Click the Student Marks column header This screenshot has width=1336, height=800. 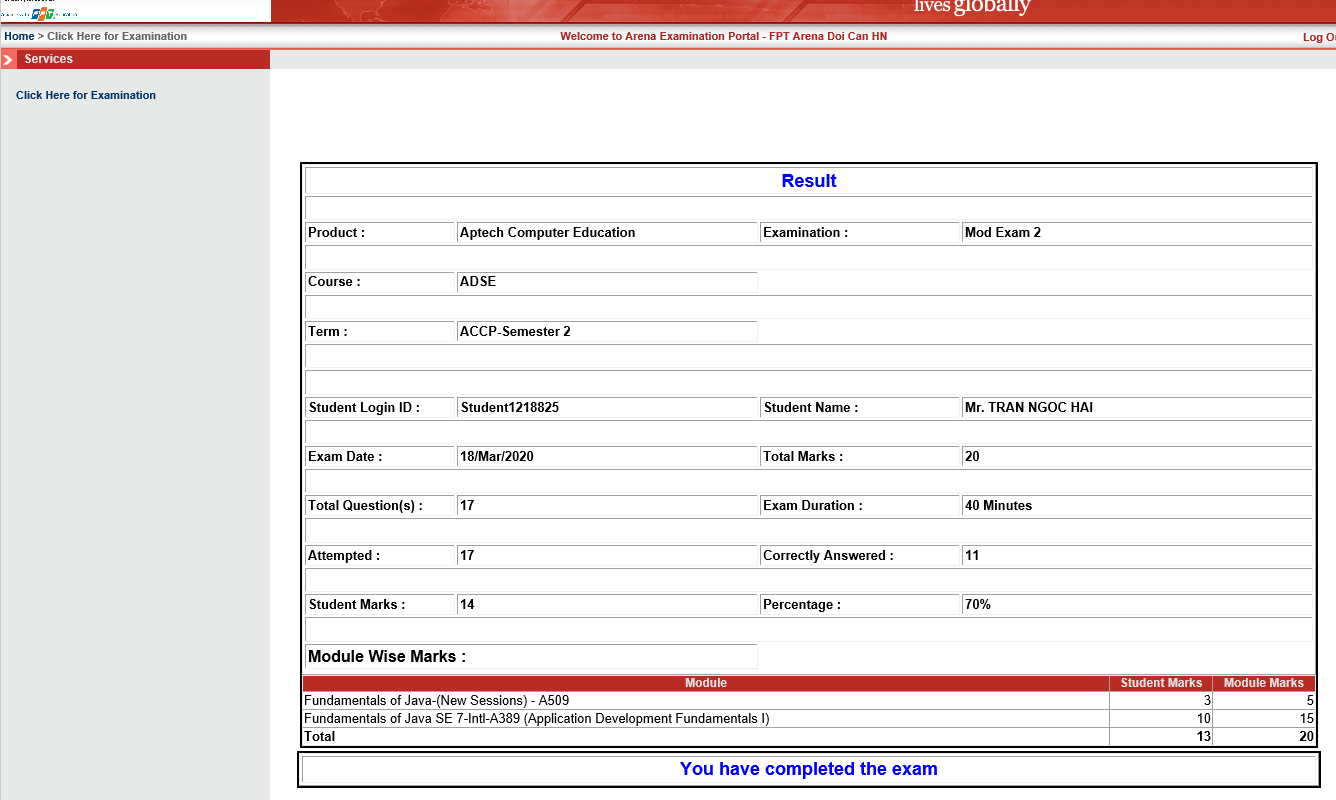(x=1161, y=683)
